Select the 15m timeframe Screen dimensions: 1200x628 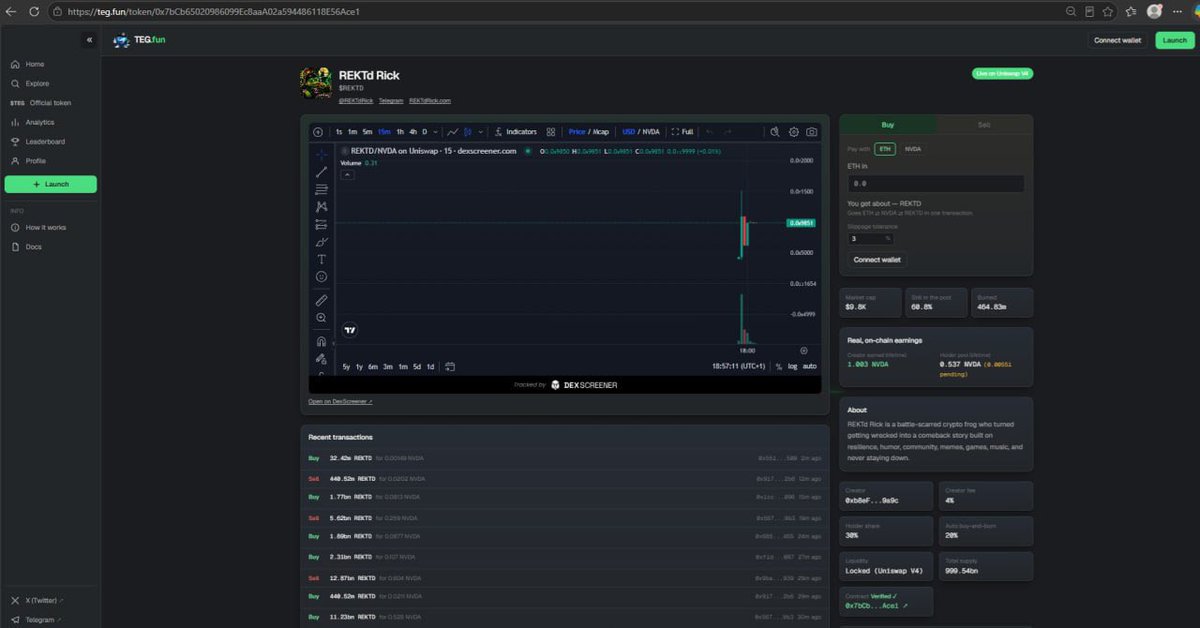coord(384,132)
